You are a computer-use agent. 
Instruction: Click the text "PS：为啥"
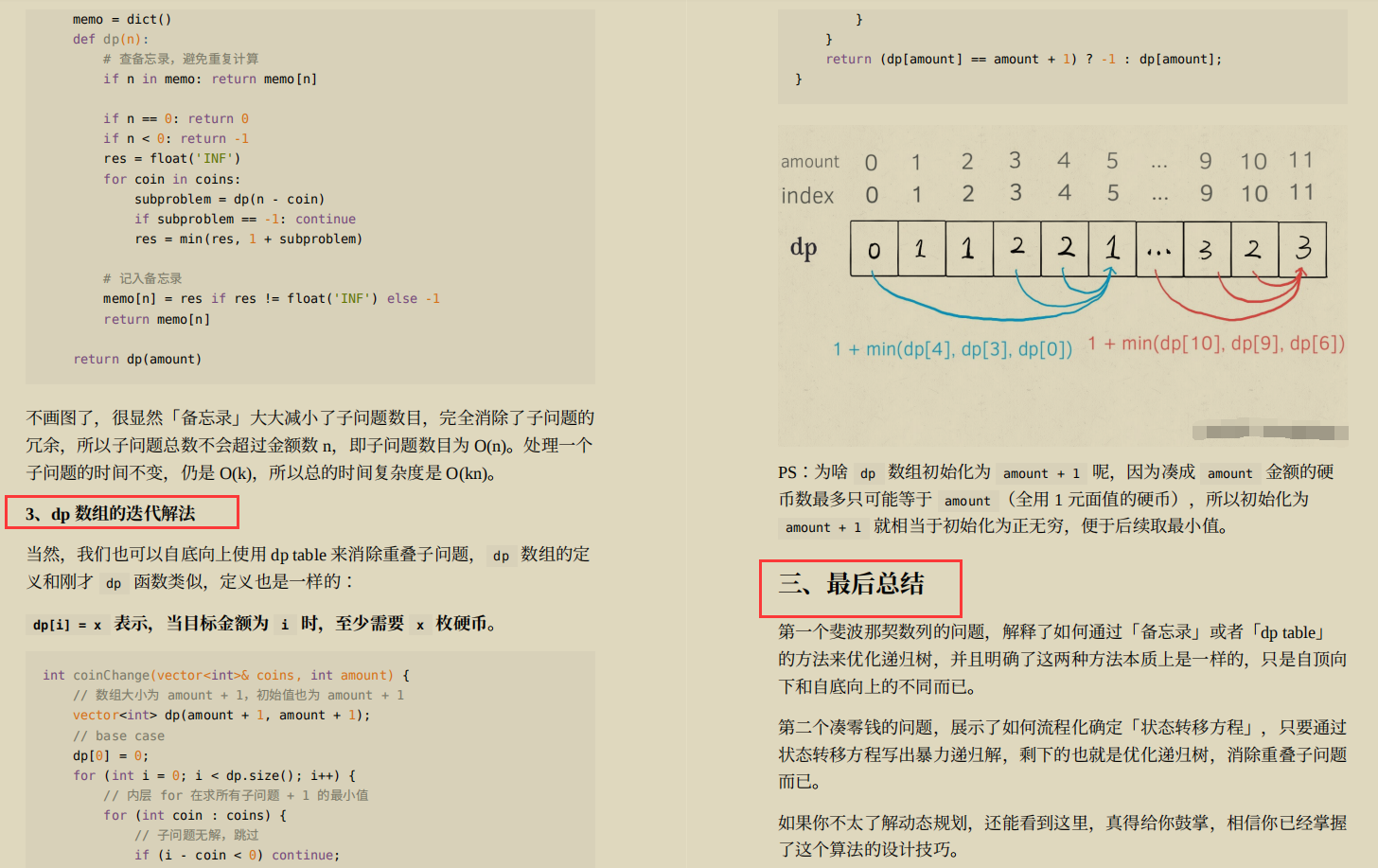pos(813,471)
